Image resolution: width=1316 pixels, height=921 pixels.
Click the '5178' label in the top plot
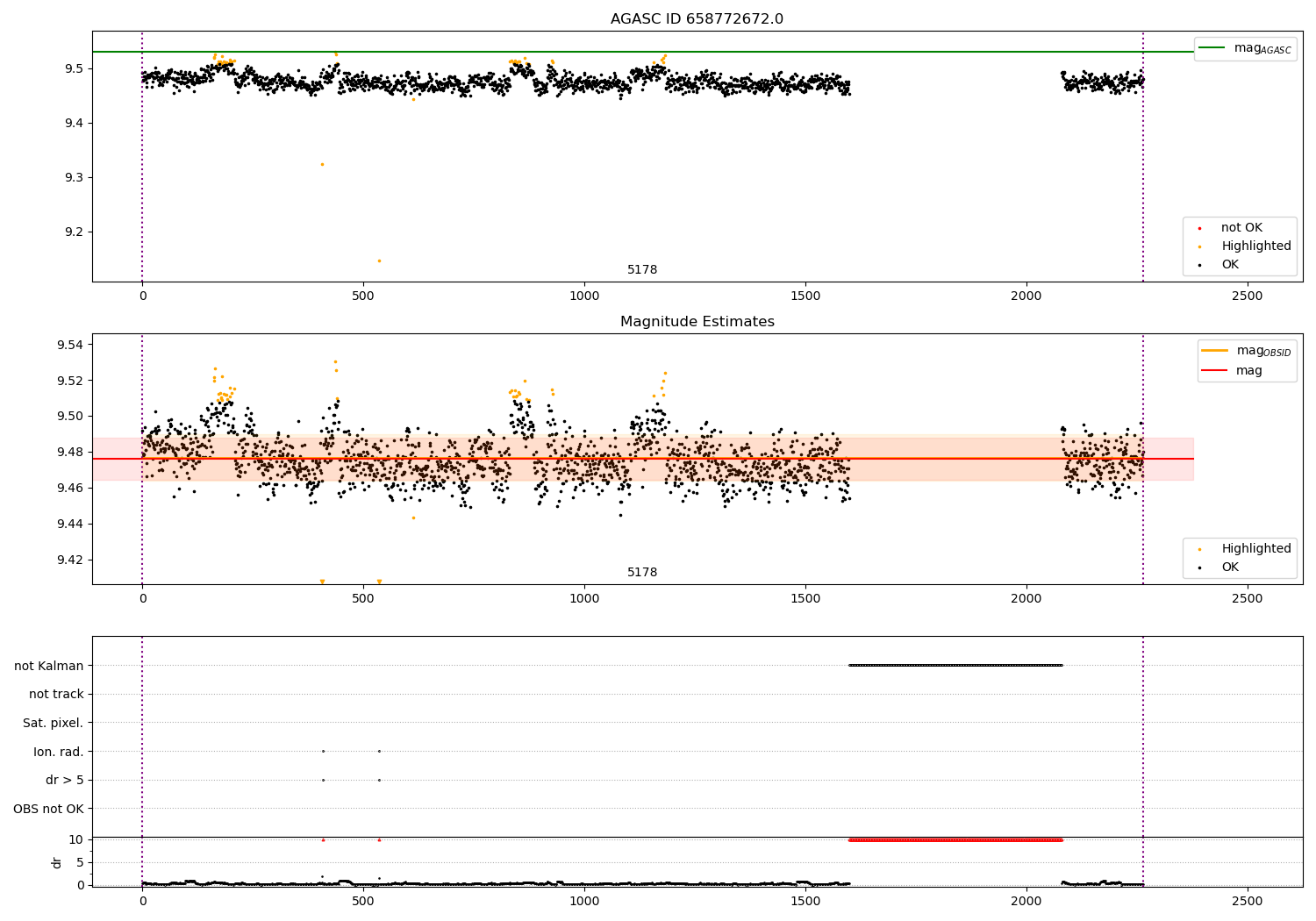click(642, 270)
